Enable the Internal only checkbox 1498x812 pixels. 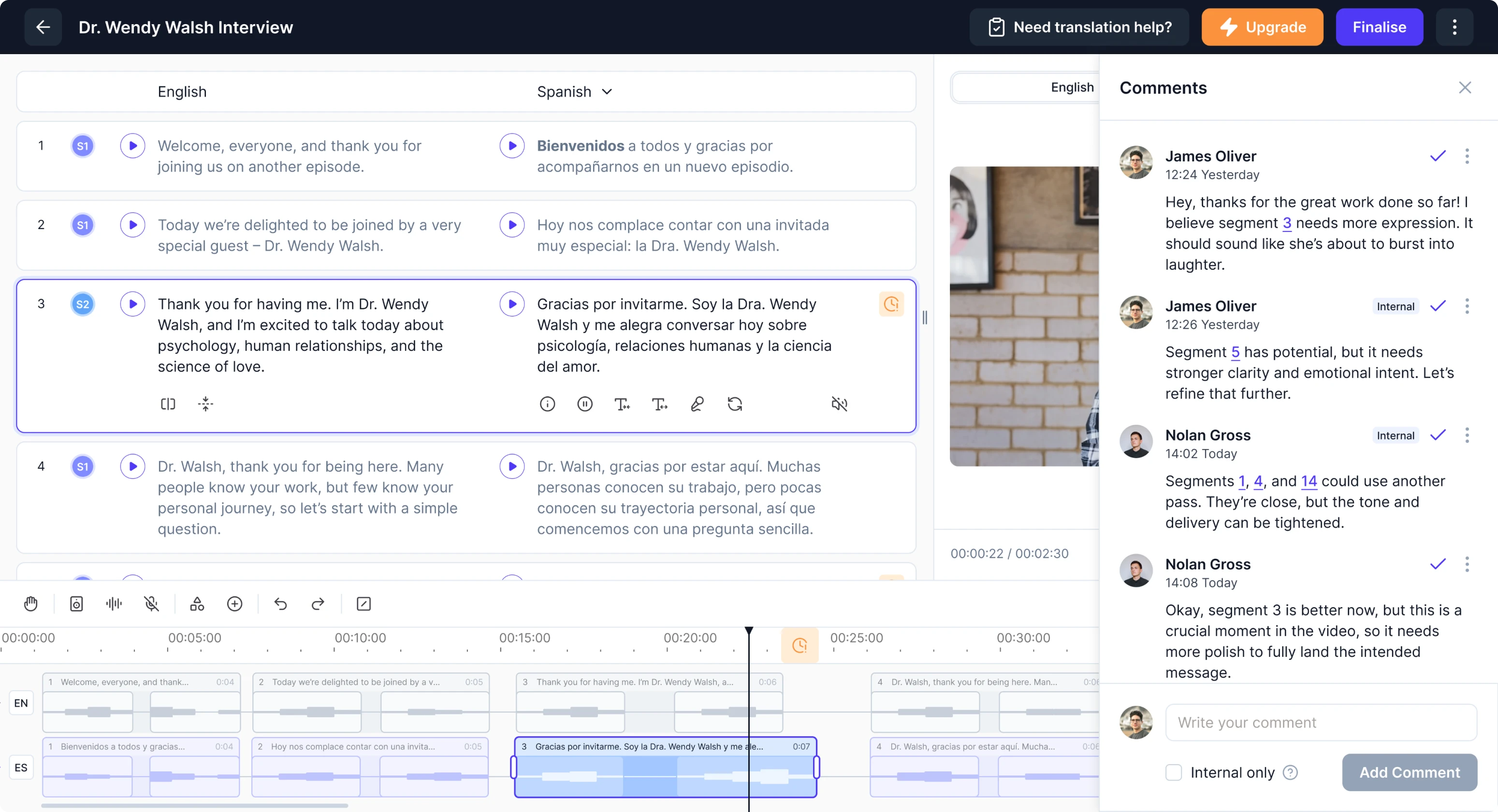tap(1174, 772)
